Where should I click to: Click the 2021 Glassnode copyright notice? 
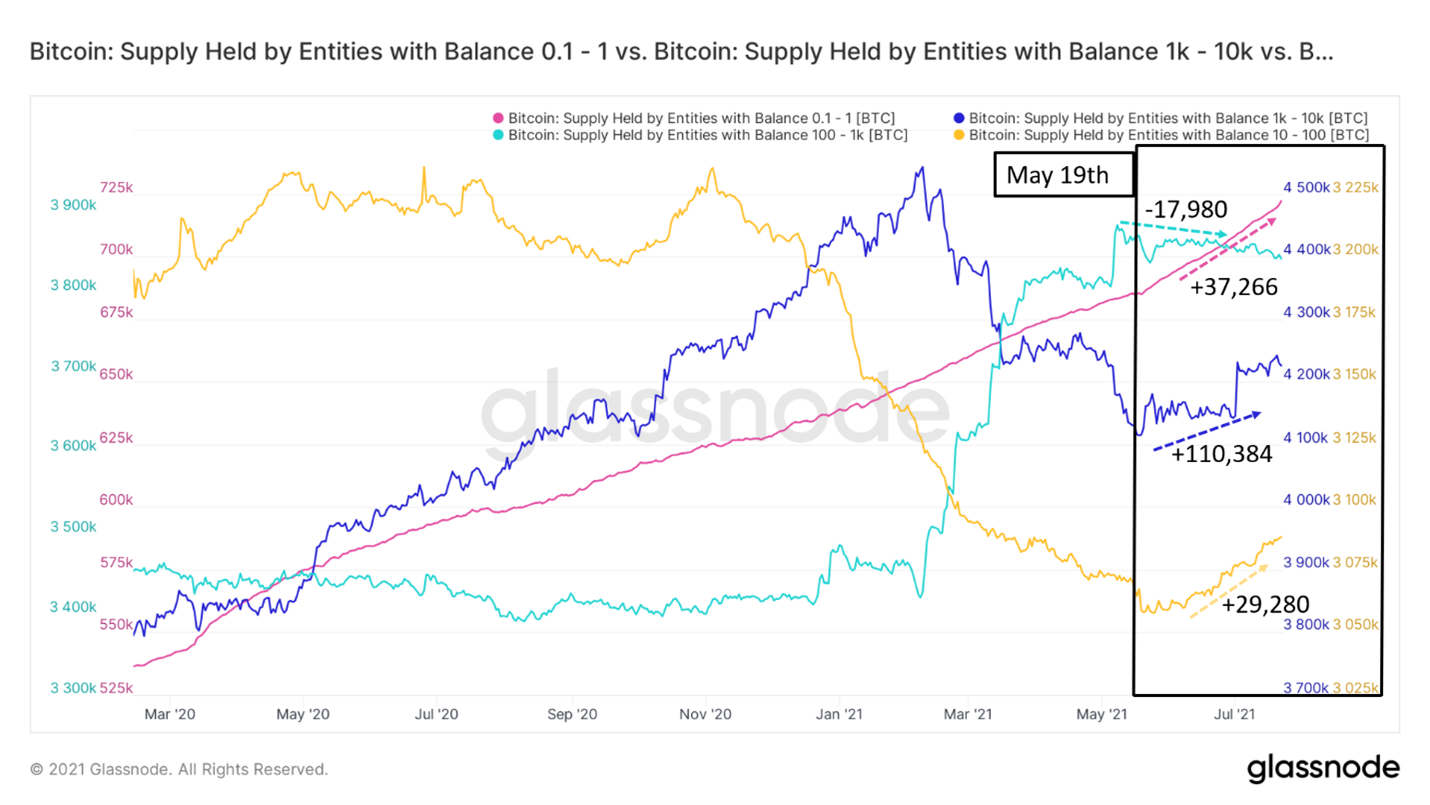point(179,769)
